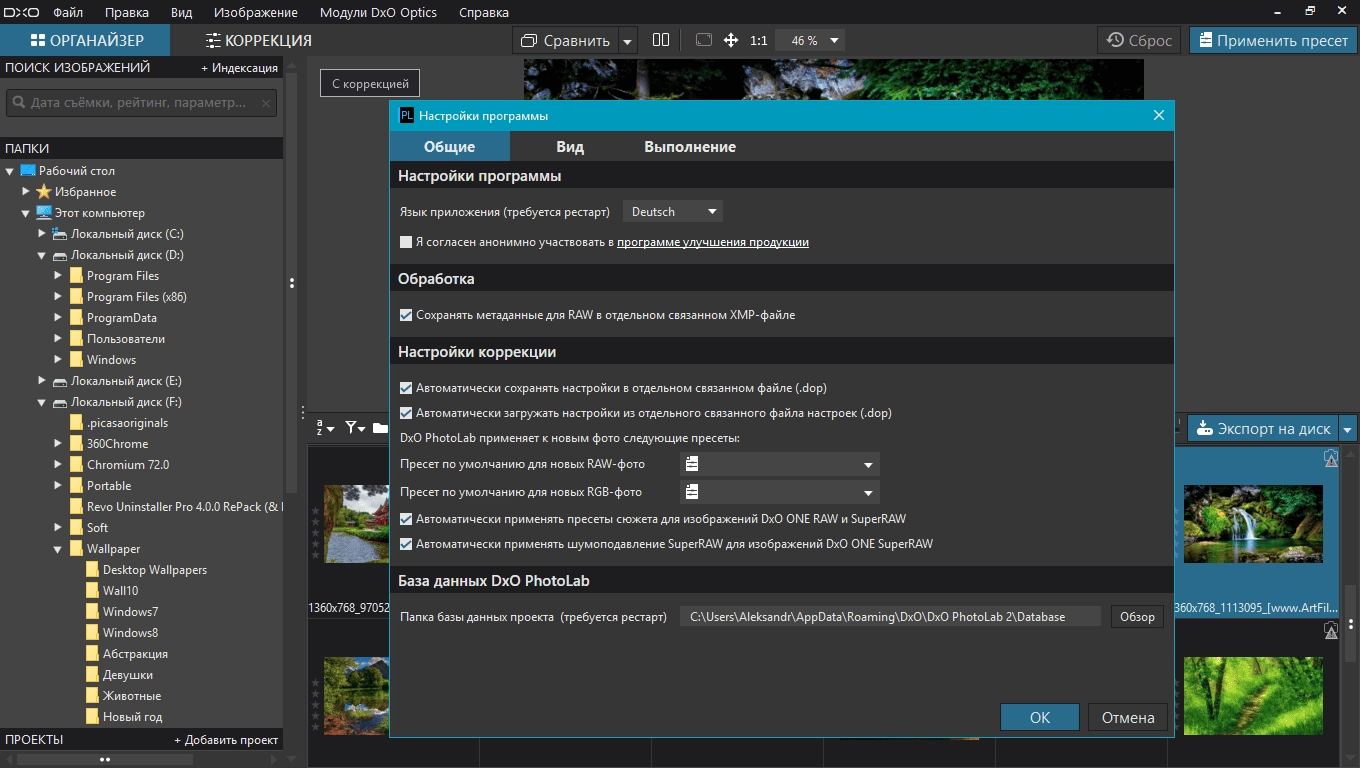
Task: Toggle auto-load settings from .dop file
Action: (406, 413)
